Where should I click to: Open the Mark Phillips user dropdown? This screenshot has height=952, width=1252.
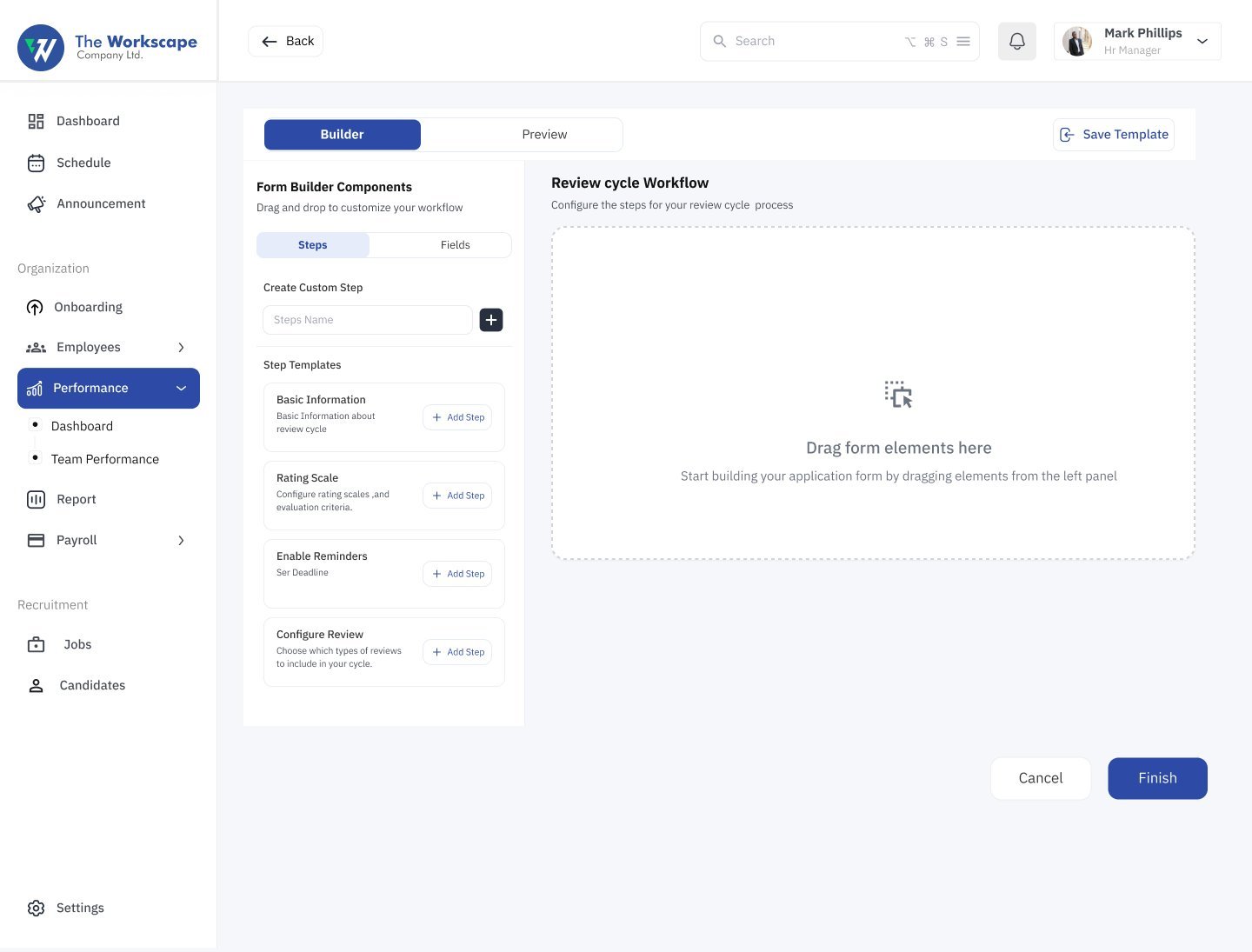point(1202,41)
